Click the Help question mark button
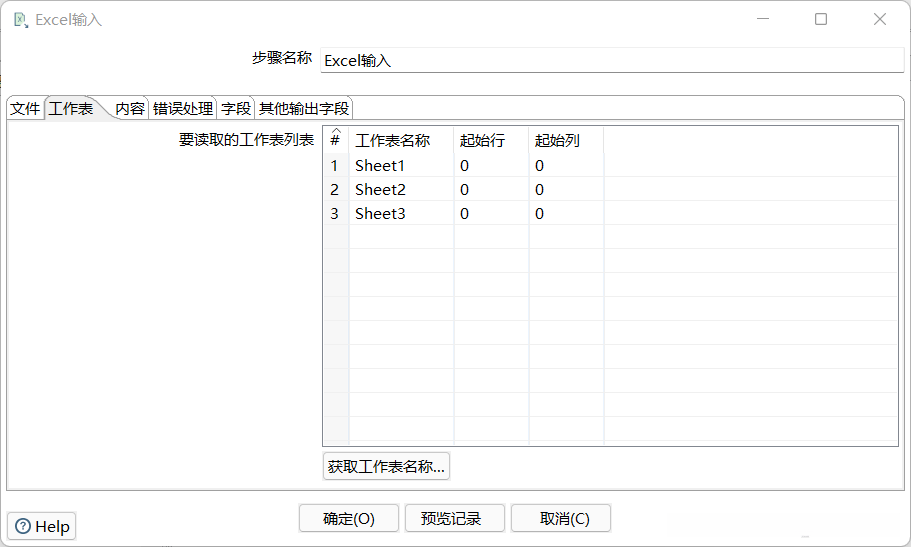911x547 pixels. pyautogui.click(x=42, y=526)
